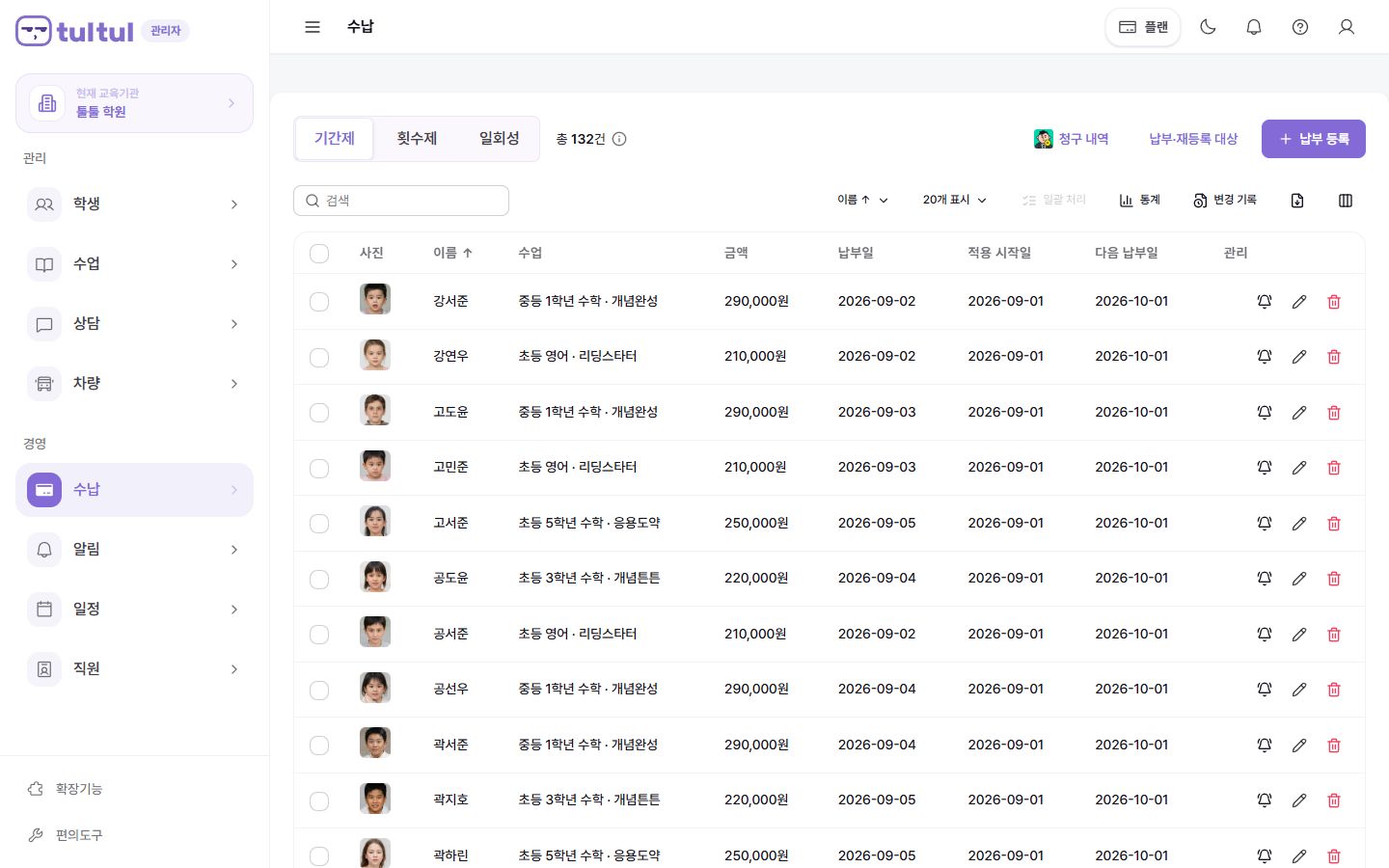Open the 직원 sidebar menu
The image size is (1389, 868).
(134, 669)
